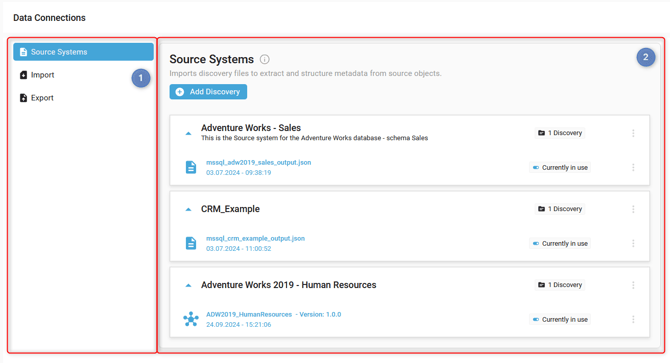The image size is (670, 363).
Task: Collapse Adventure Works 2019 - Human Resources section
Action: coord(188,285)
